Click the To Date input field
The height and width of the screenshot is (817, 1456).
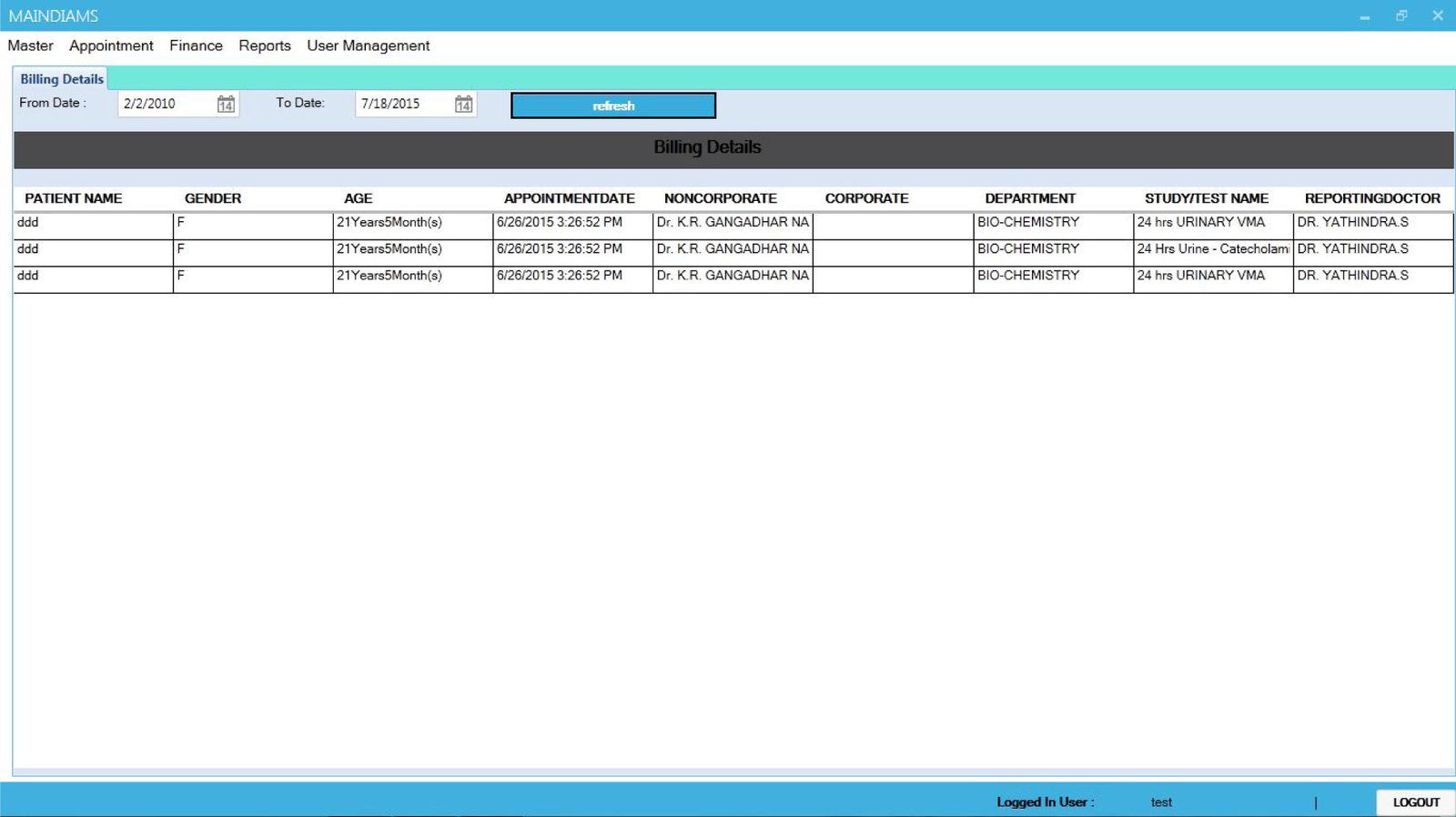point(403,104)
